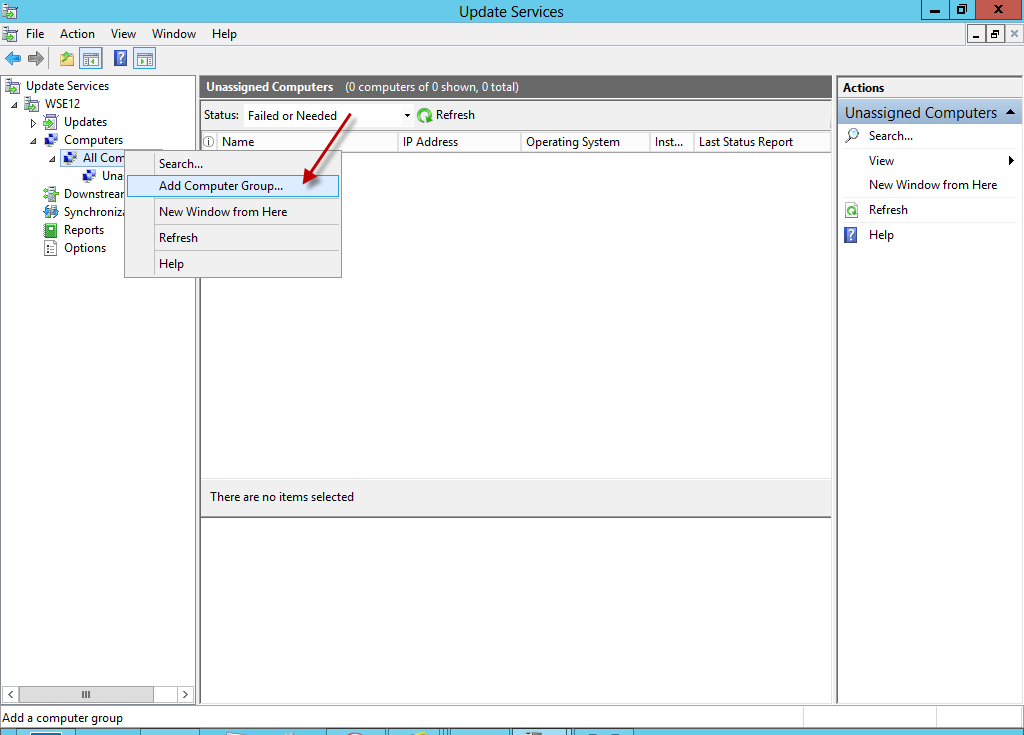Collapse the Unassigned Computers actions header
The image size is (1024, 735).
pos(1010,112)
